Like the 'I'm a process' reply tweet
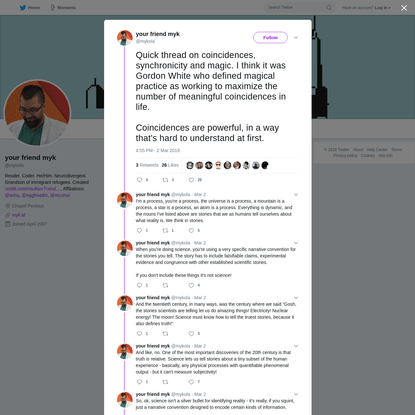415x415 pixels. click(x=191, y=231)
